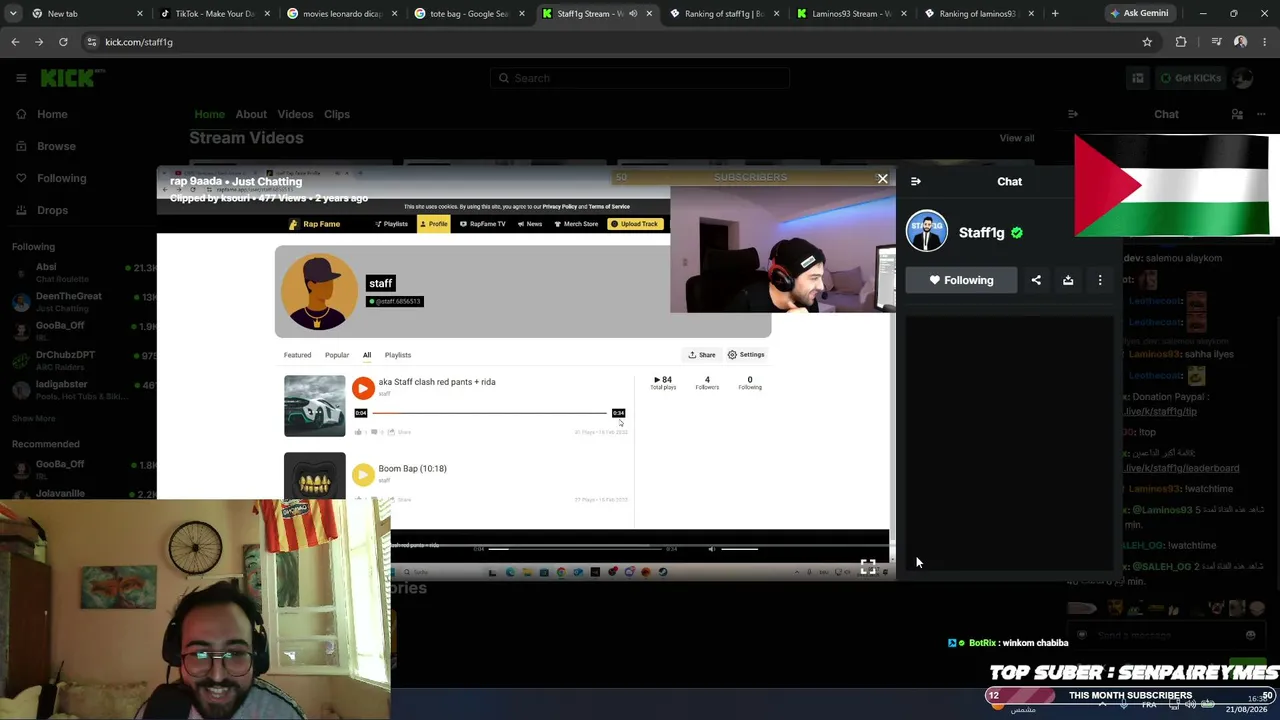
Task: Click the icon left of Get KICKs
Action: (1138, 78)
